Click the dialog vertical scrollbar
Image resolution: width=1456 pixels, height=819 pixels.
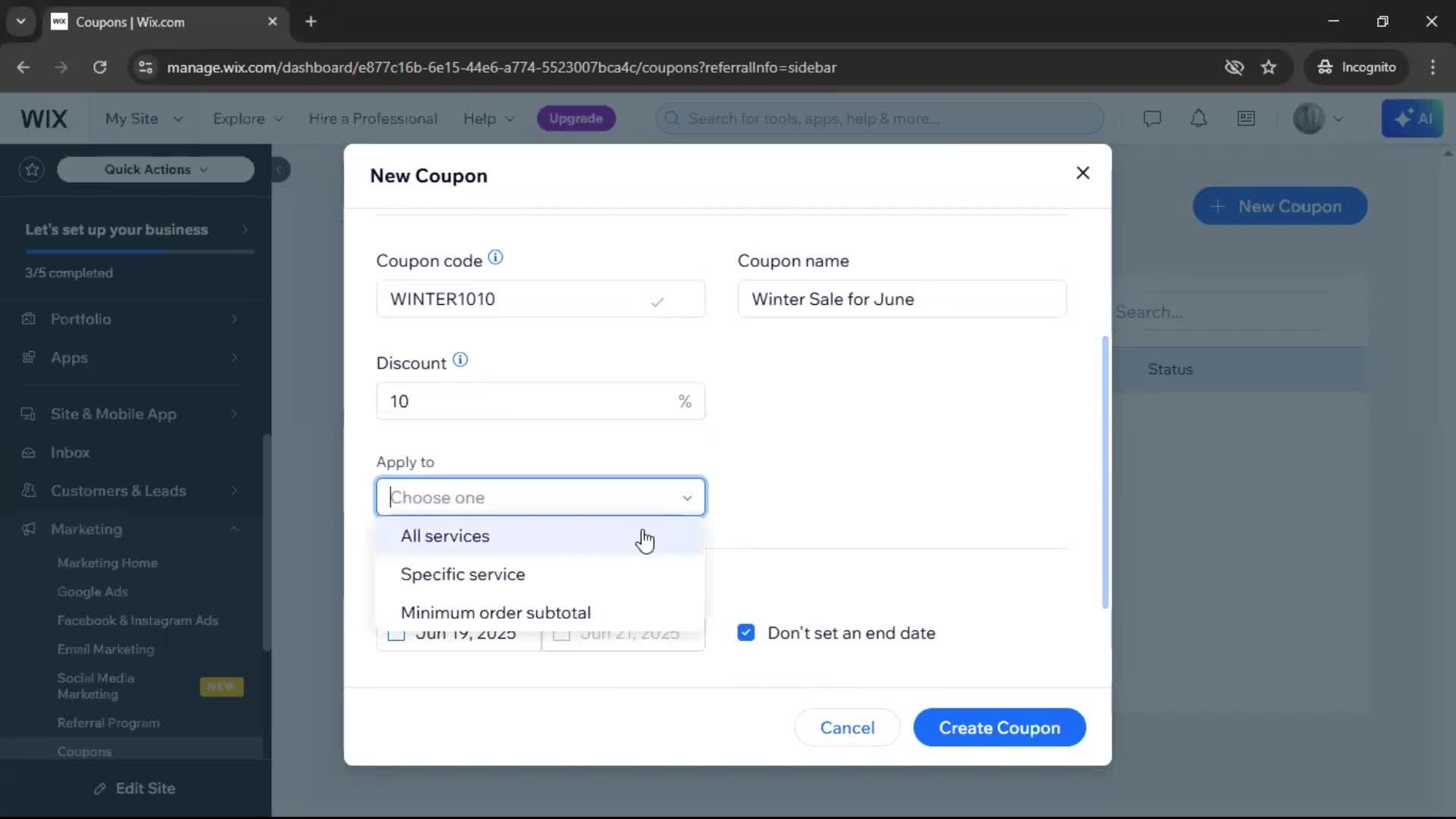click(x=1105, y=472)
